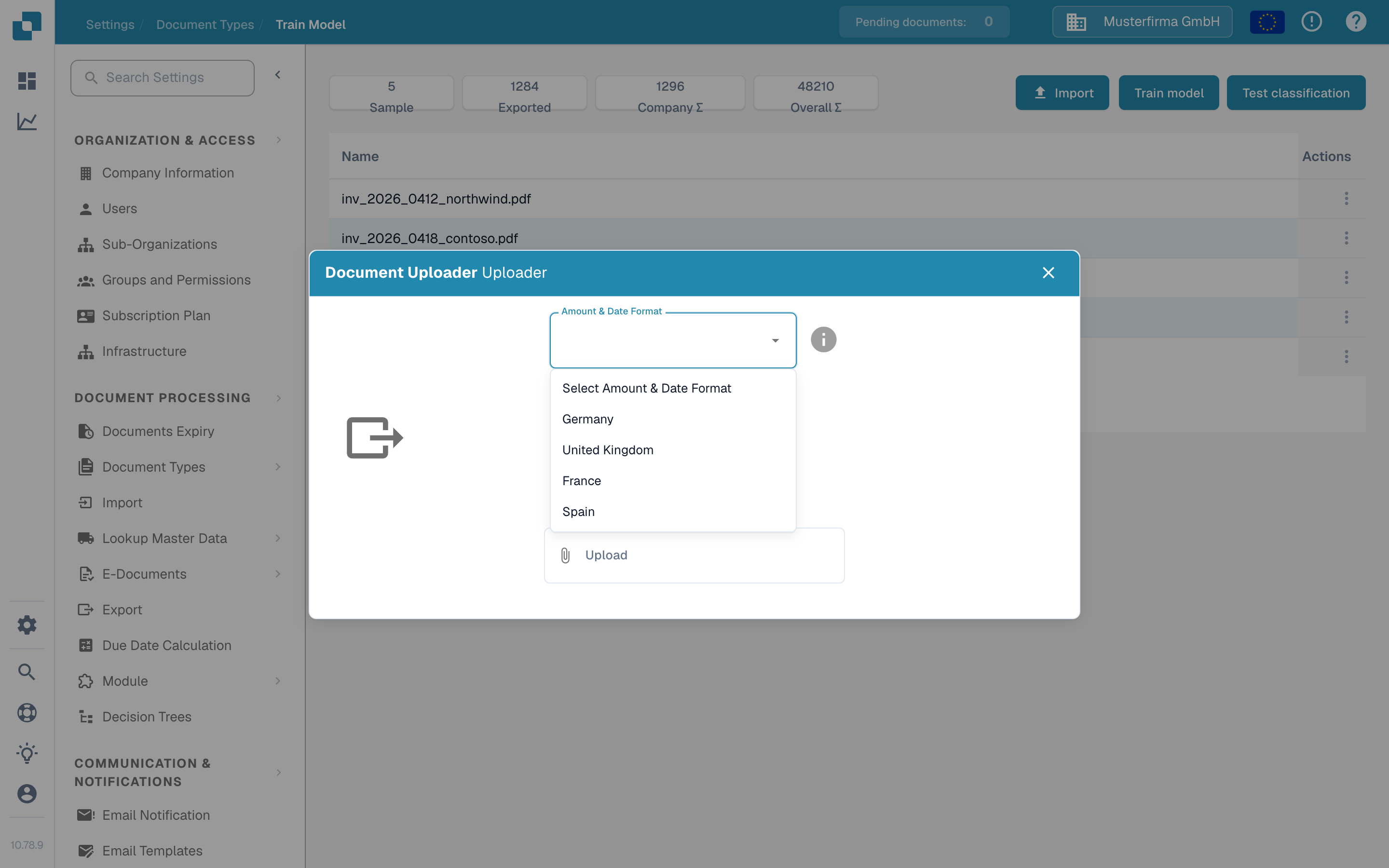Viewport: 1389px width, 868px height.
Task: Focus the Search Settings field
Action: click(x=163, y=78)
